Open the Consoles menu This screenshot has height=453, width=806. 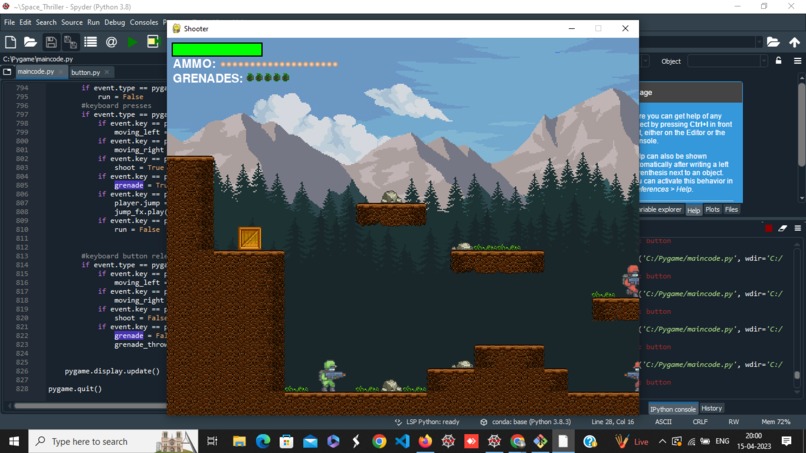[143, 23]
